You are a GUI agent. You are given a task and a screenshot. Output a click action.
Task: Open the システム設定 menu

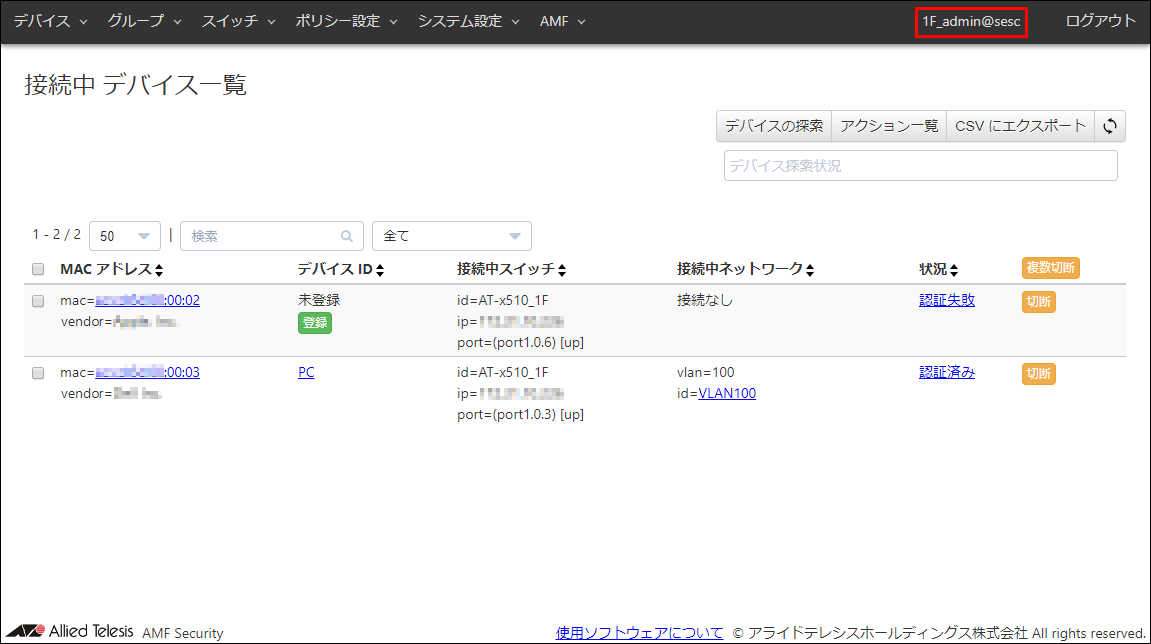(x=462, y=20)
